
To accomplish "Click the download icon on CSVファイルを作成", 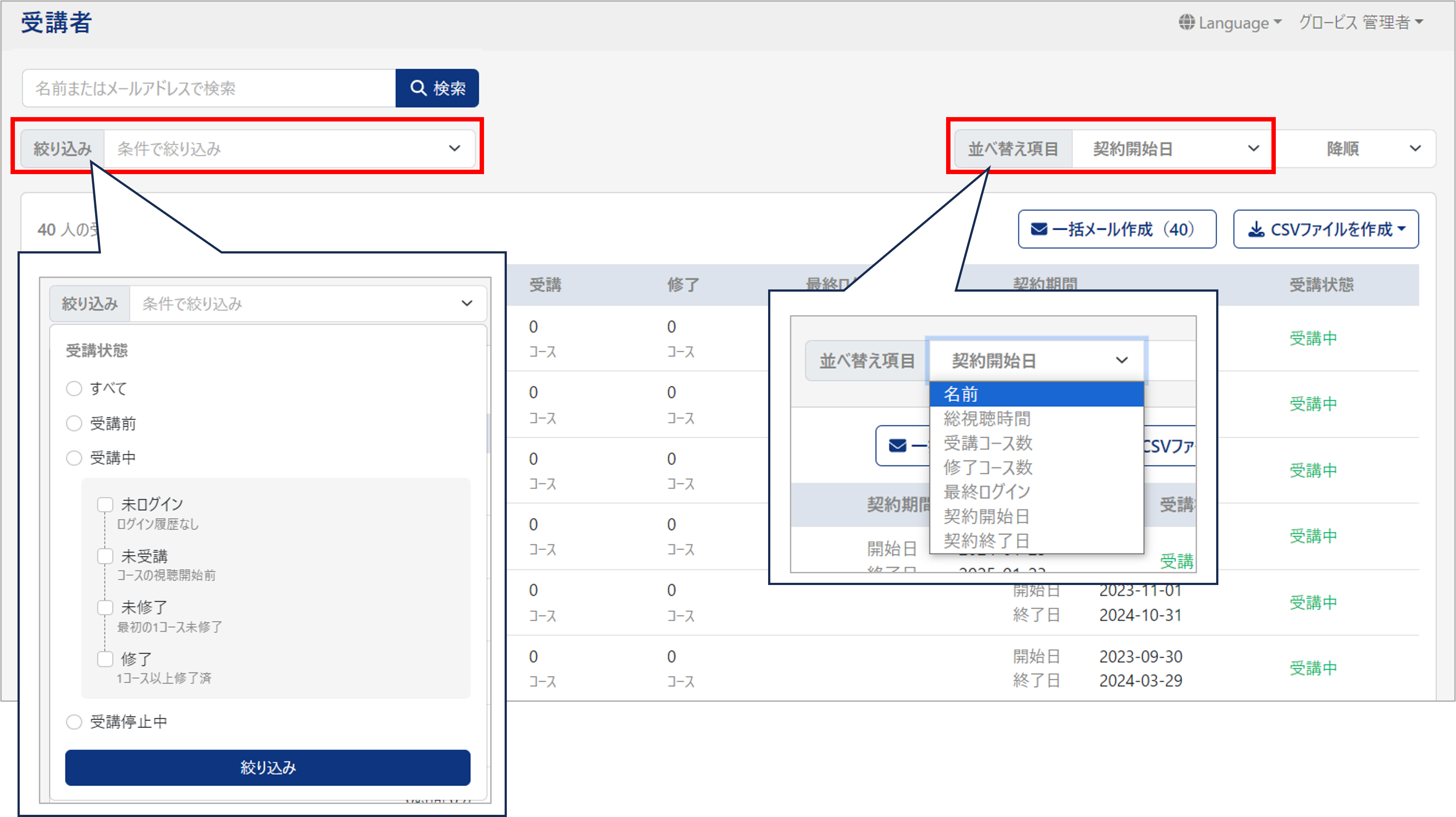I will pyautogui.click(x=1256, y=229).
